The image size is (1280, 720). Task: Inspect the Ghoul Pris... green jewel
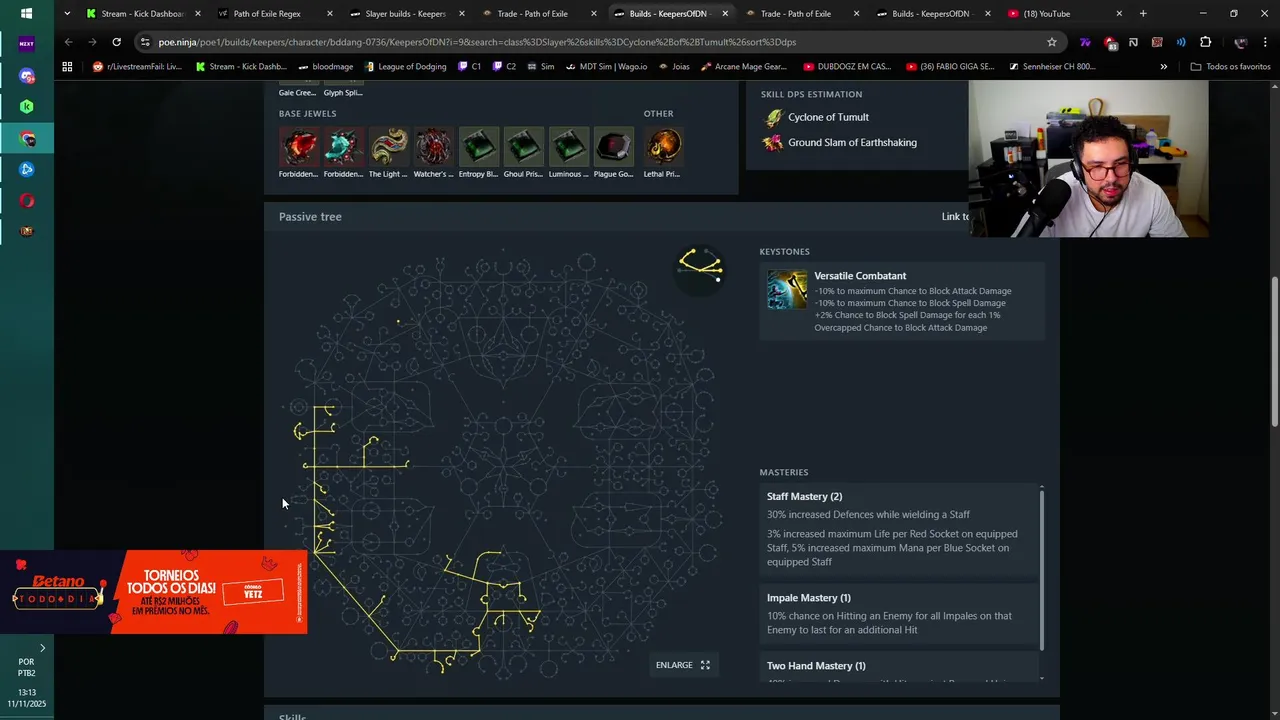pyautogui.click(x=523, y=147)
